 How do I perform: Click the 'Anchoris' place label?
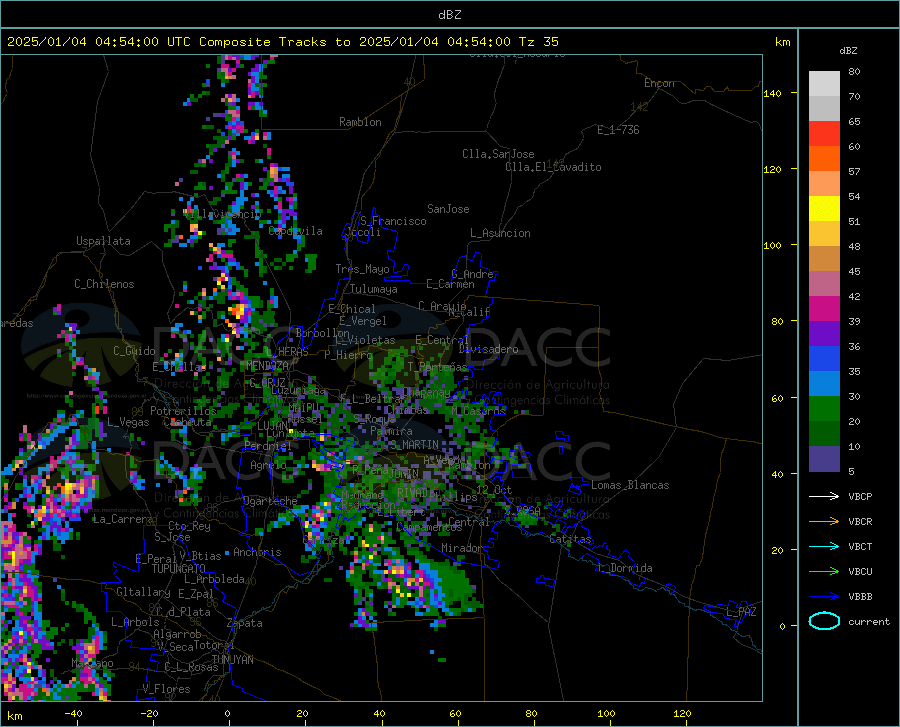pos(257,552)
